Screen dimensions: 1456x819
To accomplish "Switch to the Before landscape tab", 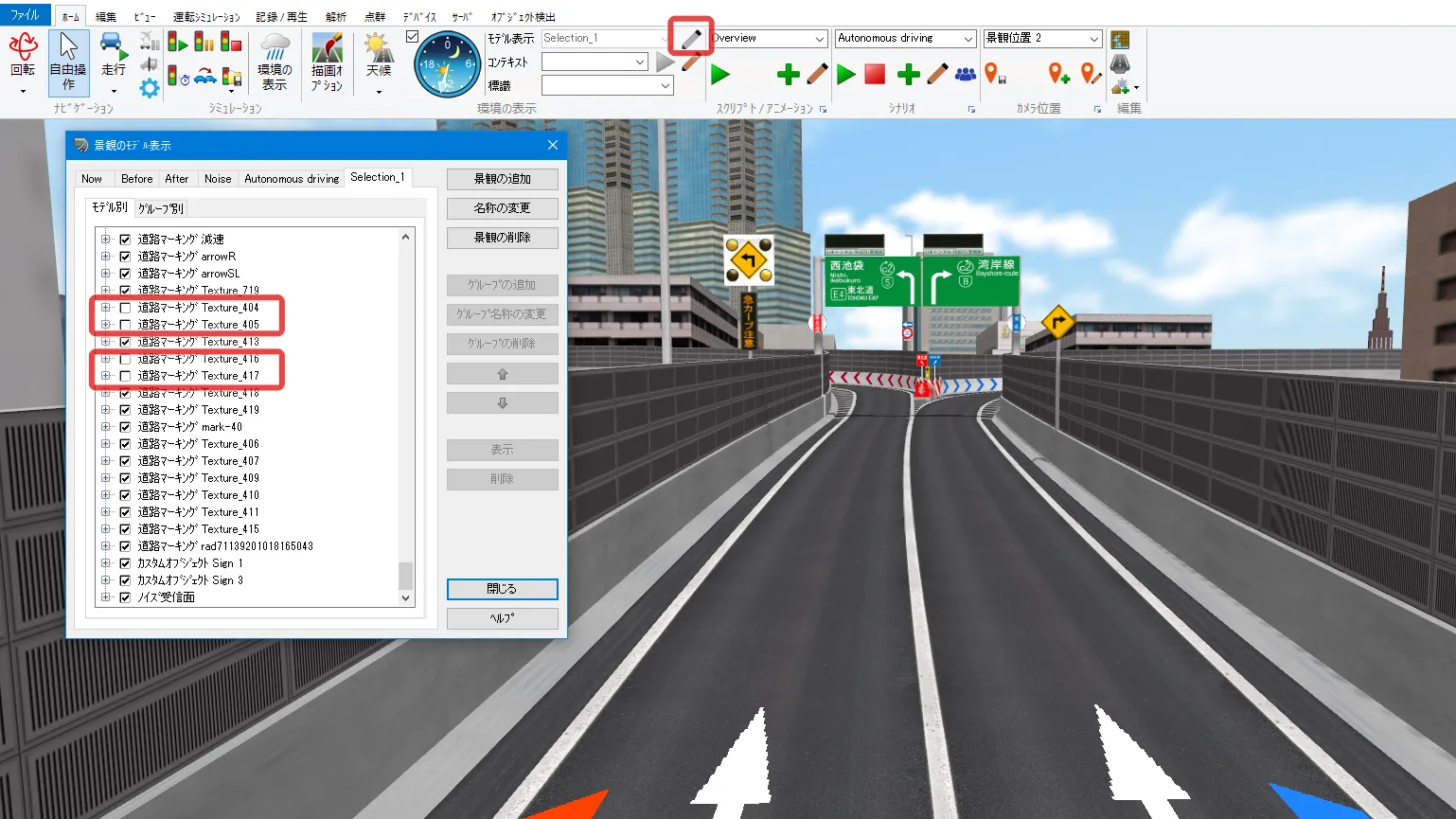I will click(136, 179).
